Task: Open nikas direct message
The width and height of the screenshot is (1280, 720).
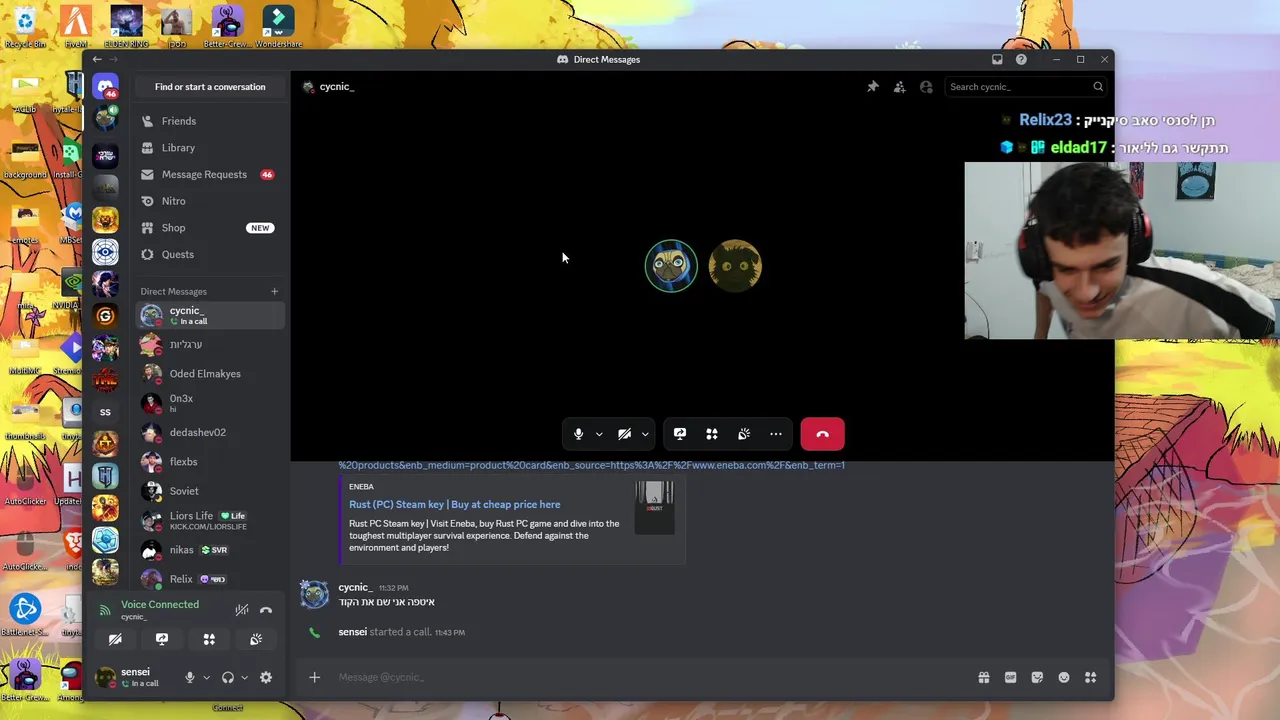Action: pyautogui.click(x=210, y=550)
